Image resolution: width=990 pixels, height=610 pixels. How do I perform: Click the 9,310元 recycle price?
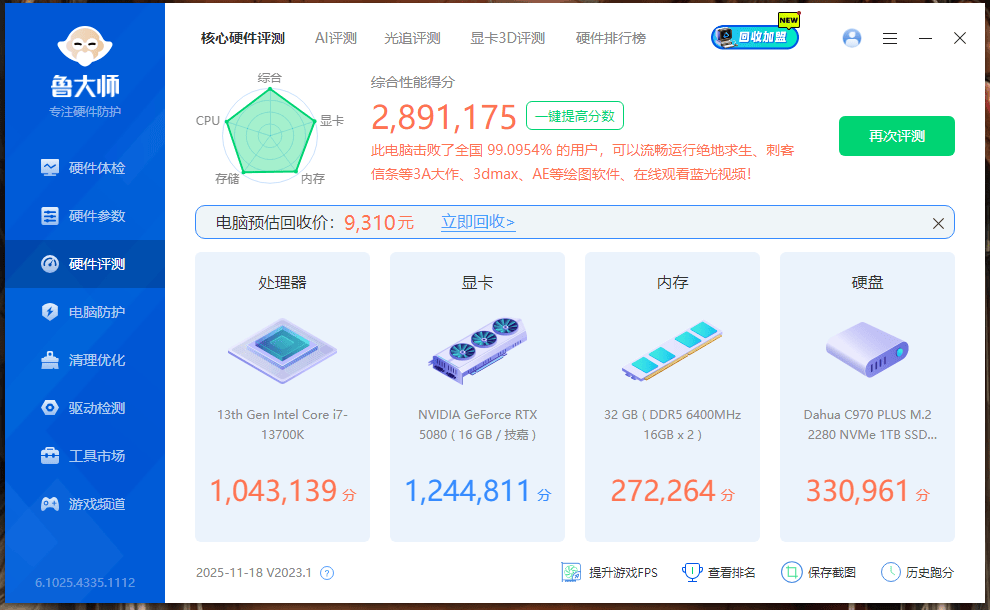(379, 222)
